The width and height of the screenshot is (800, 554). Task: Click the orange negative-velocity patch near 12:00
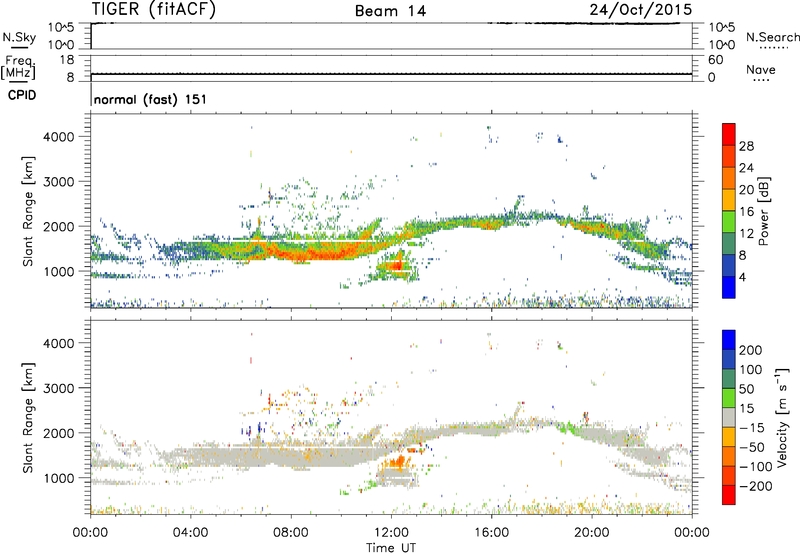coord(398,462)
